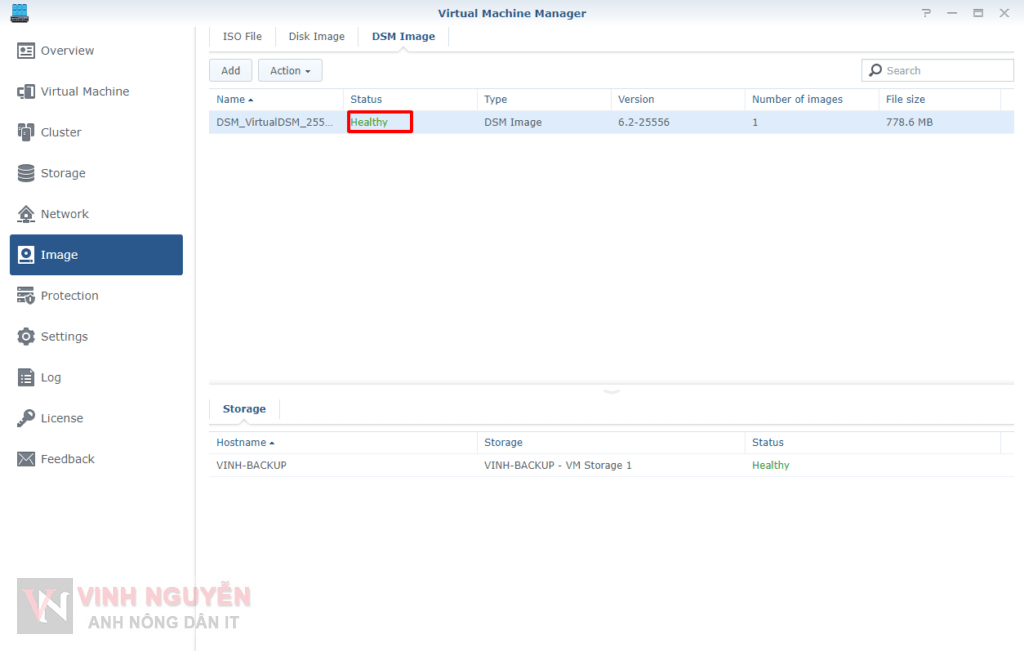
Task: Sort storage by Hostname column header
Action: point(245,442)
